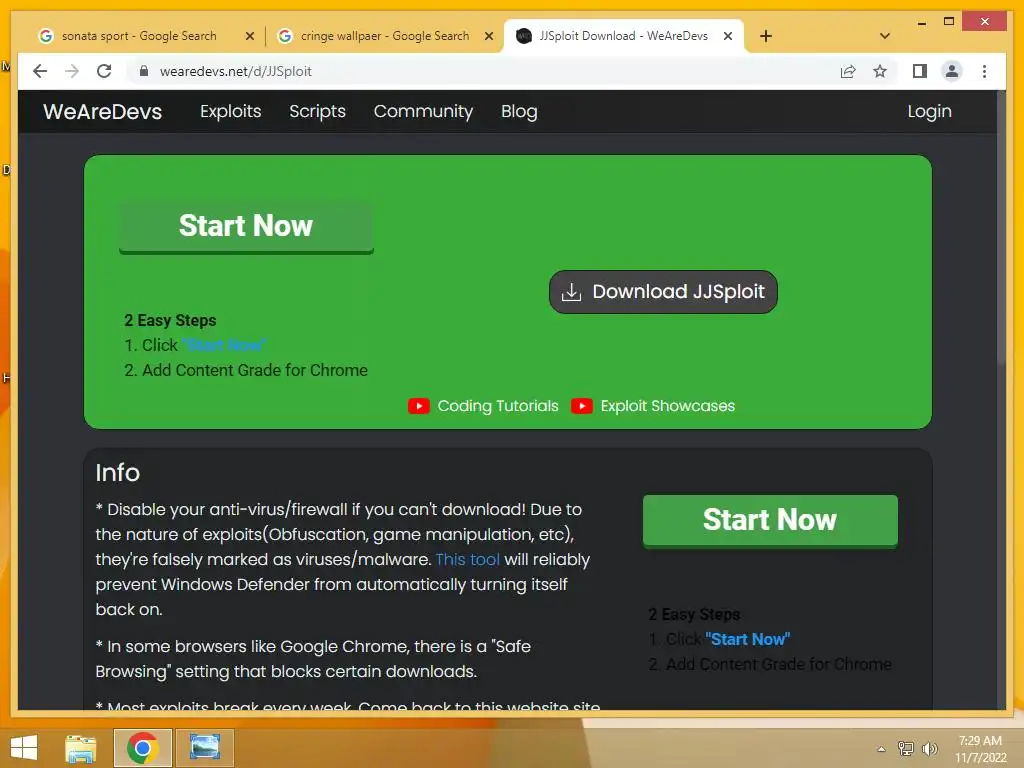
Task: Click Start Now in green banner
Action: (x=246, y=226)
